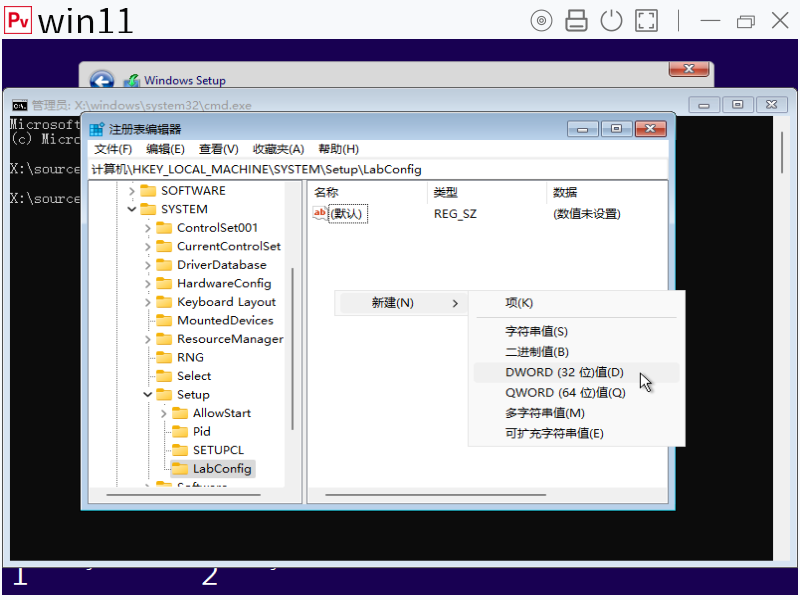The height and width of the screenshot is (600, 800).
Task: Expand the ControlSet001 key
Action: 147,228
